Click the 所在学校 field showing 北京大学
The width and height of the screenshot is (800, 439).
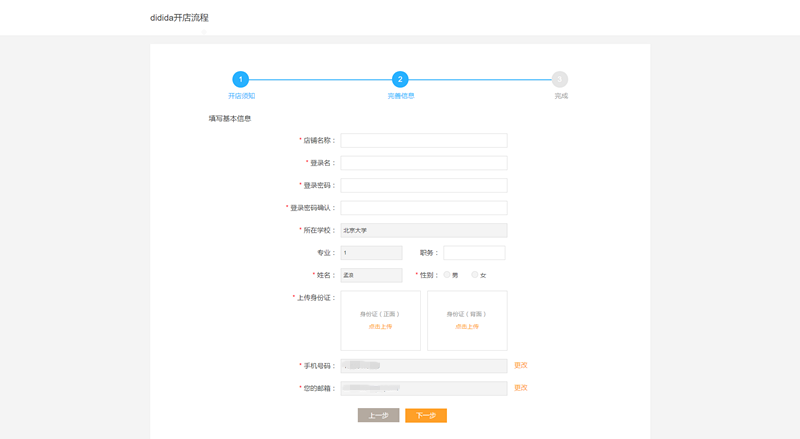pyautogui.click(x=424, y=230)
